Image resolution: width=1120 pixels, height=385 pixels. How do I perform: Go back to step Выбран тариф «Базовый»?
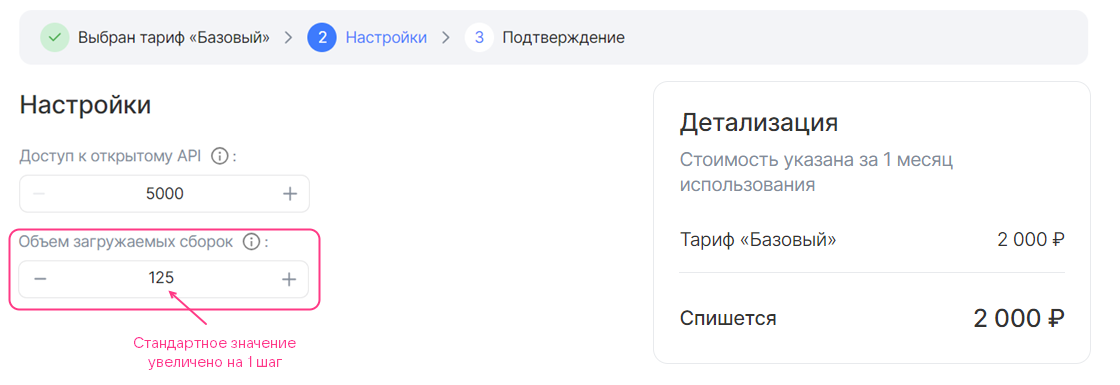tap(174, 37)
